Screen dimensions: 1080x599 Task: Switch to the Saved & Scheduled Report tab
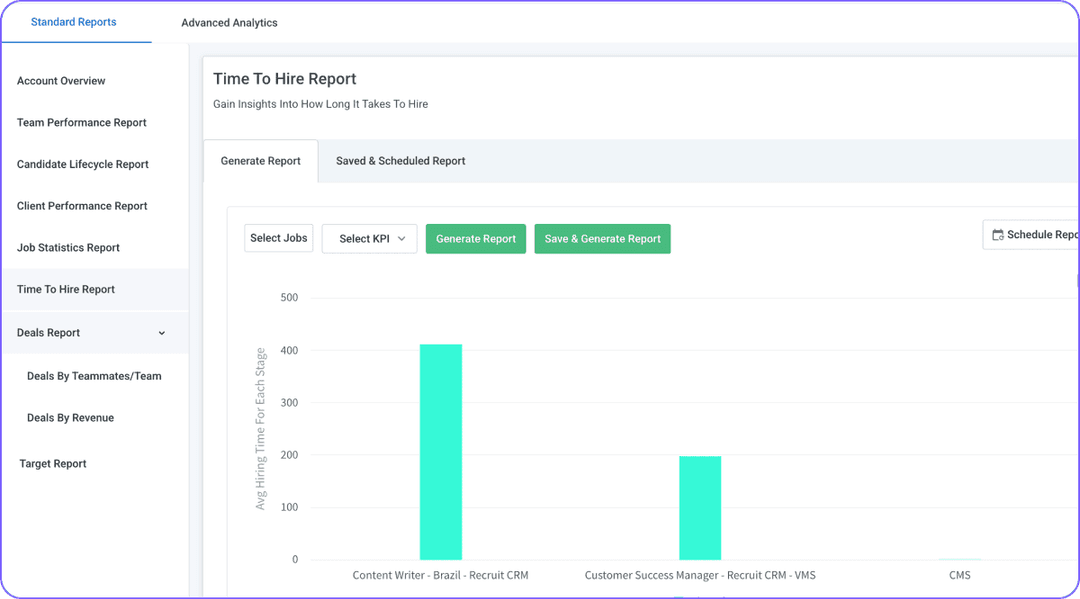pyautogui.click(x=400, y=160)
